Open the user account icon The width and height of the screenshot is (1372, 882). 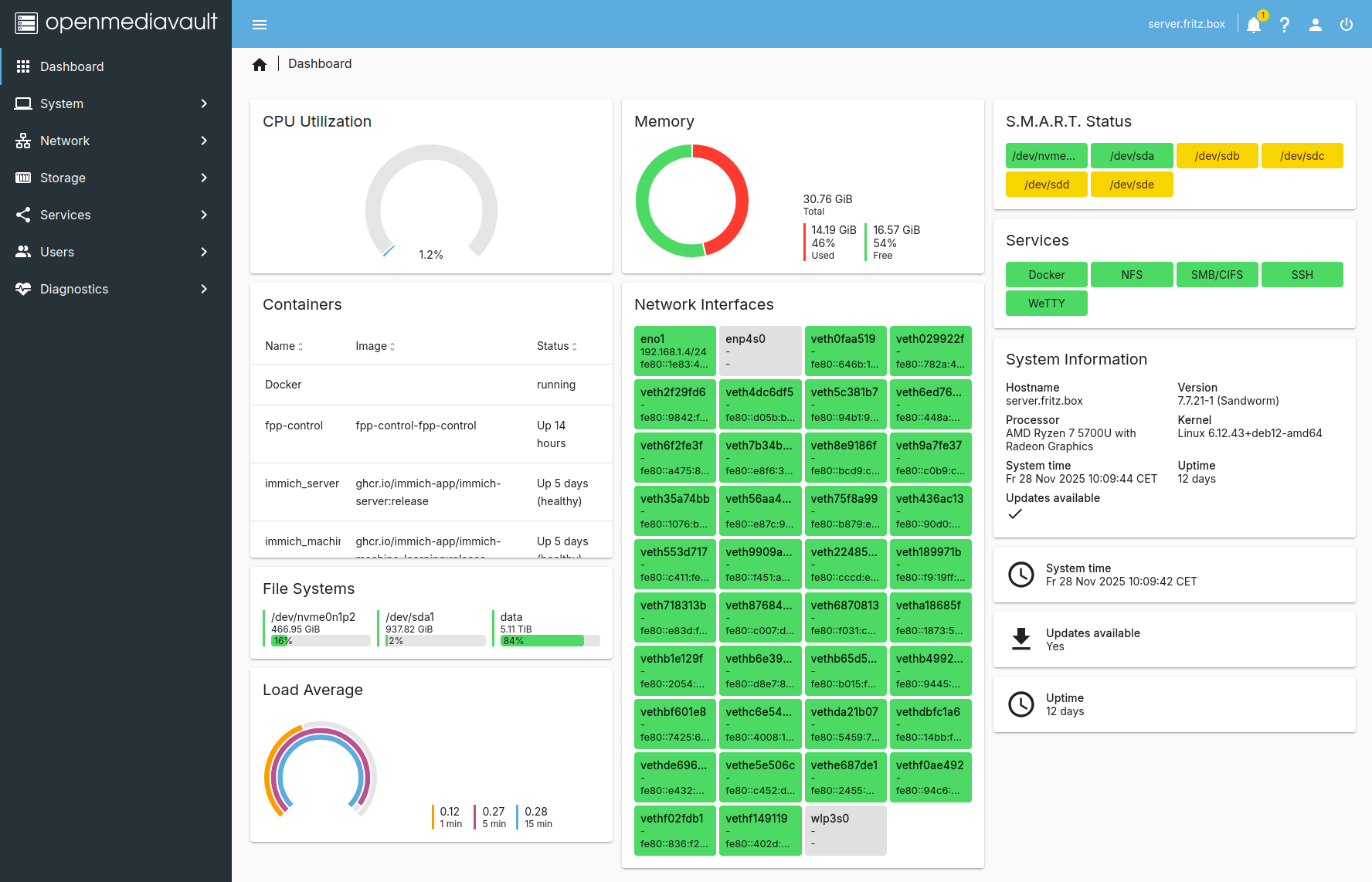tap(1315, 25)
